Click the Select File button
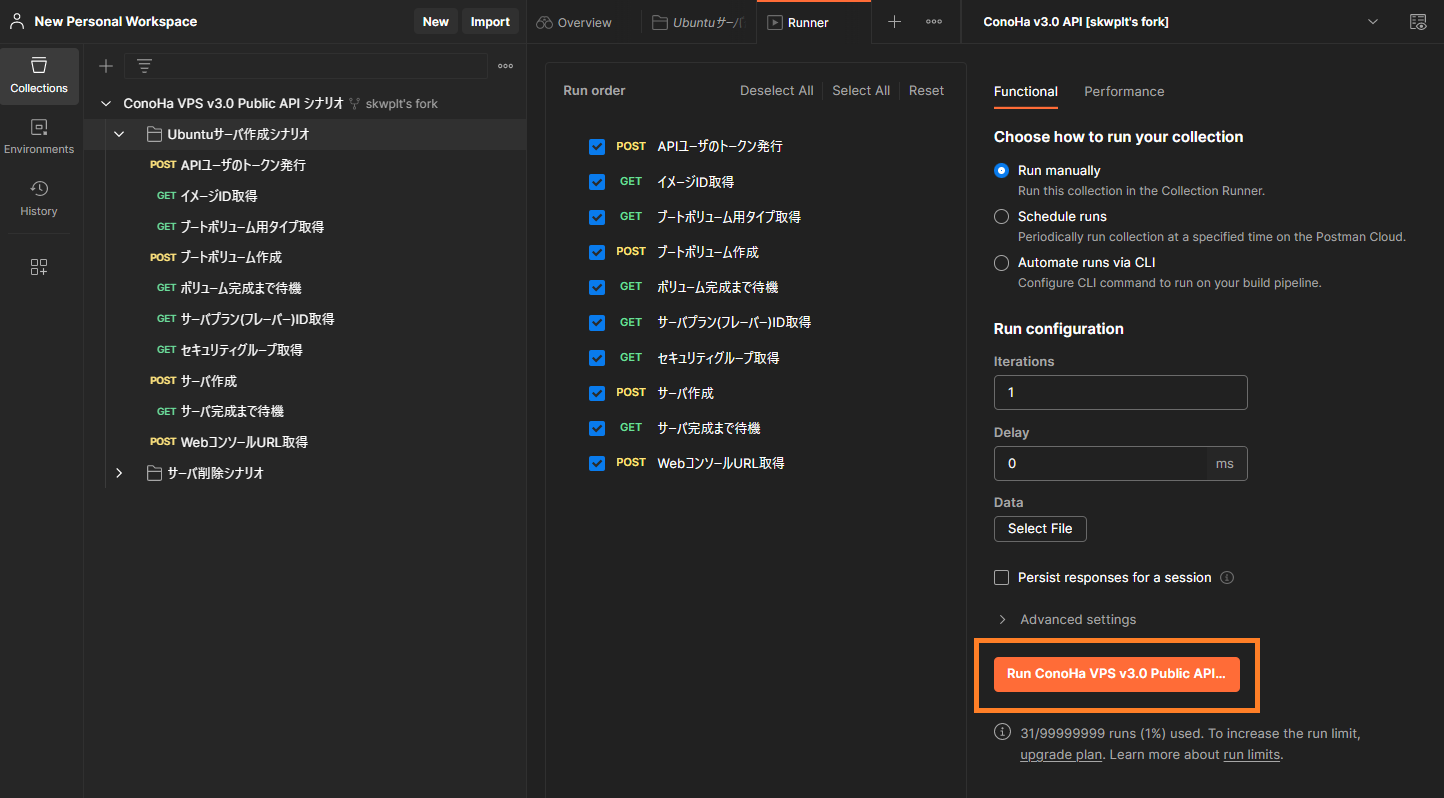 (1040, 529)
